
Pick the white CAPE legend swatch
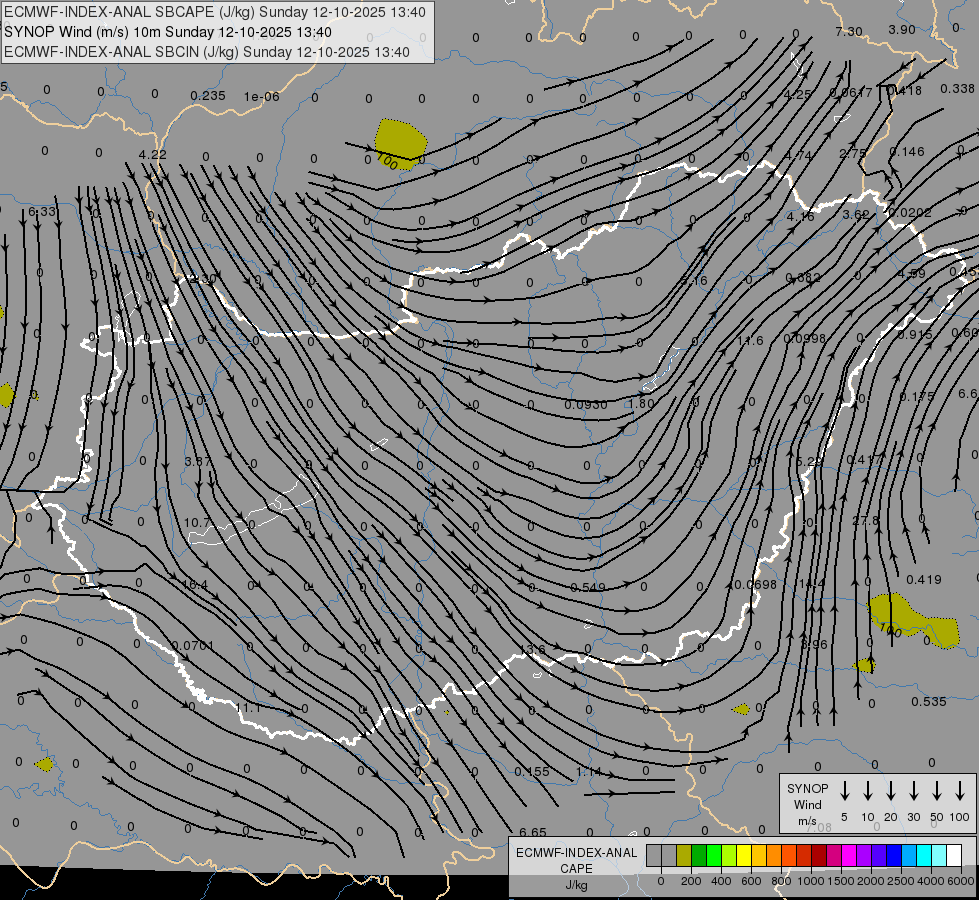point(954,856)
